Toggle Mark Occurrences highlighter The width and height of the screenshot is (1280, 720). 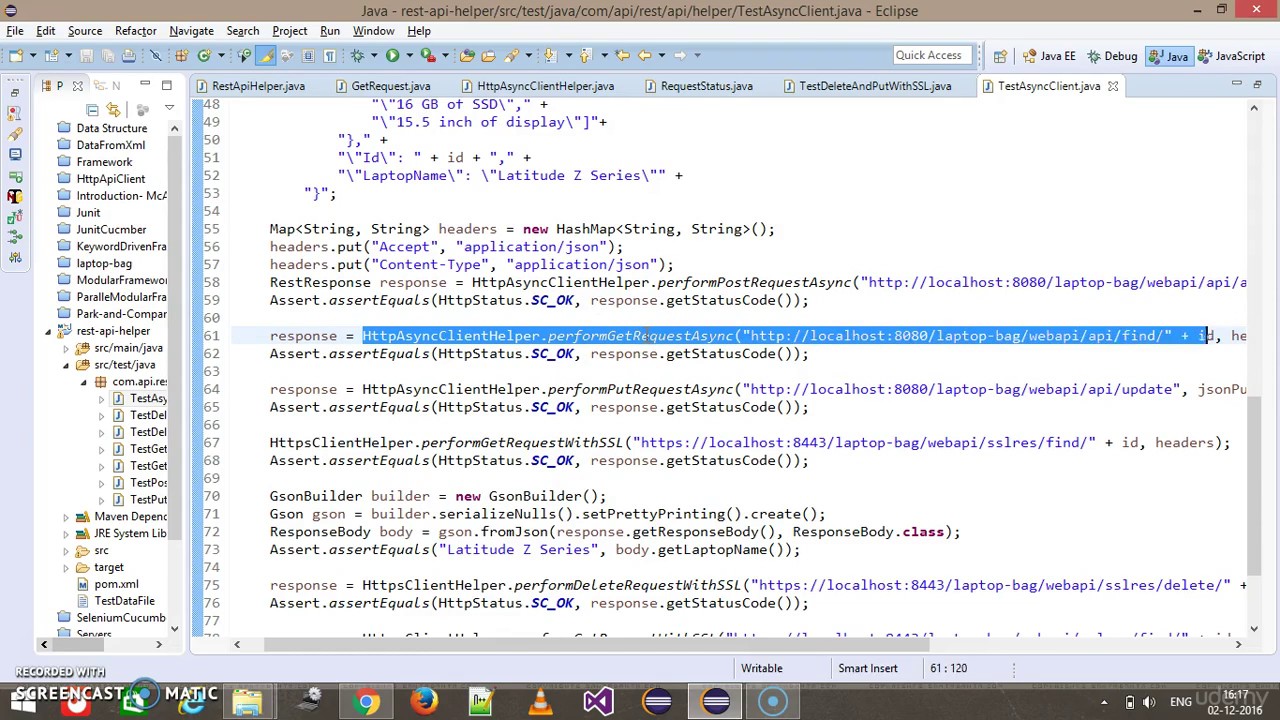(266, 55)
